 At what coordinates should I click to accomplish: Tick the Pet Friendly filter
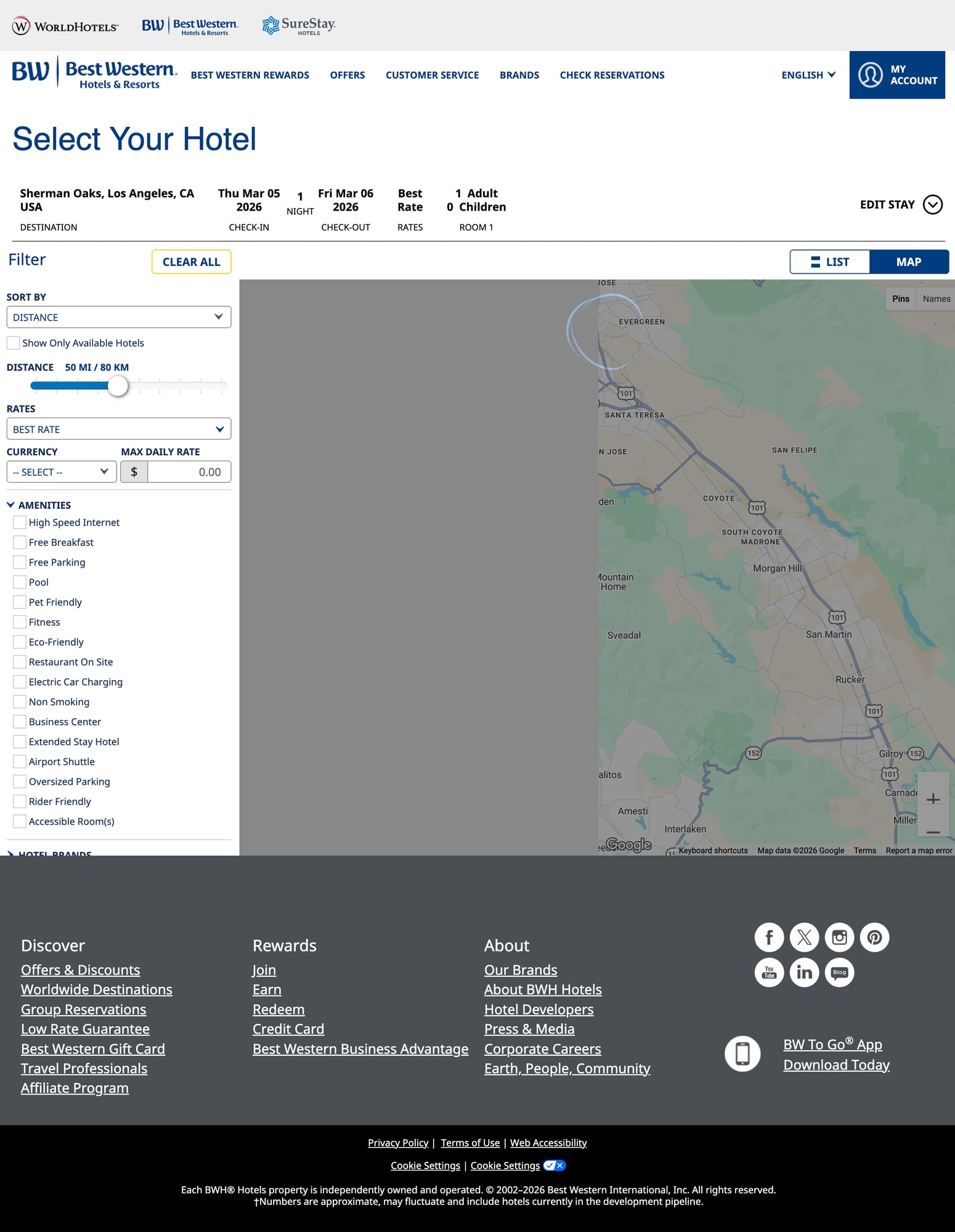click(x=20, y=602)
